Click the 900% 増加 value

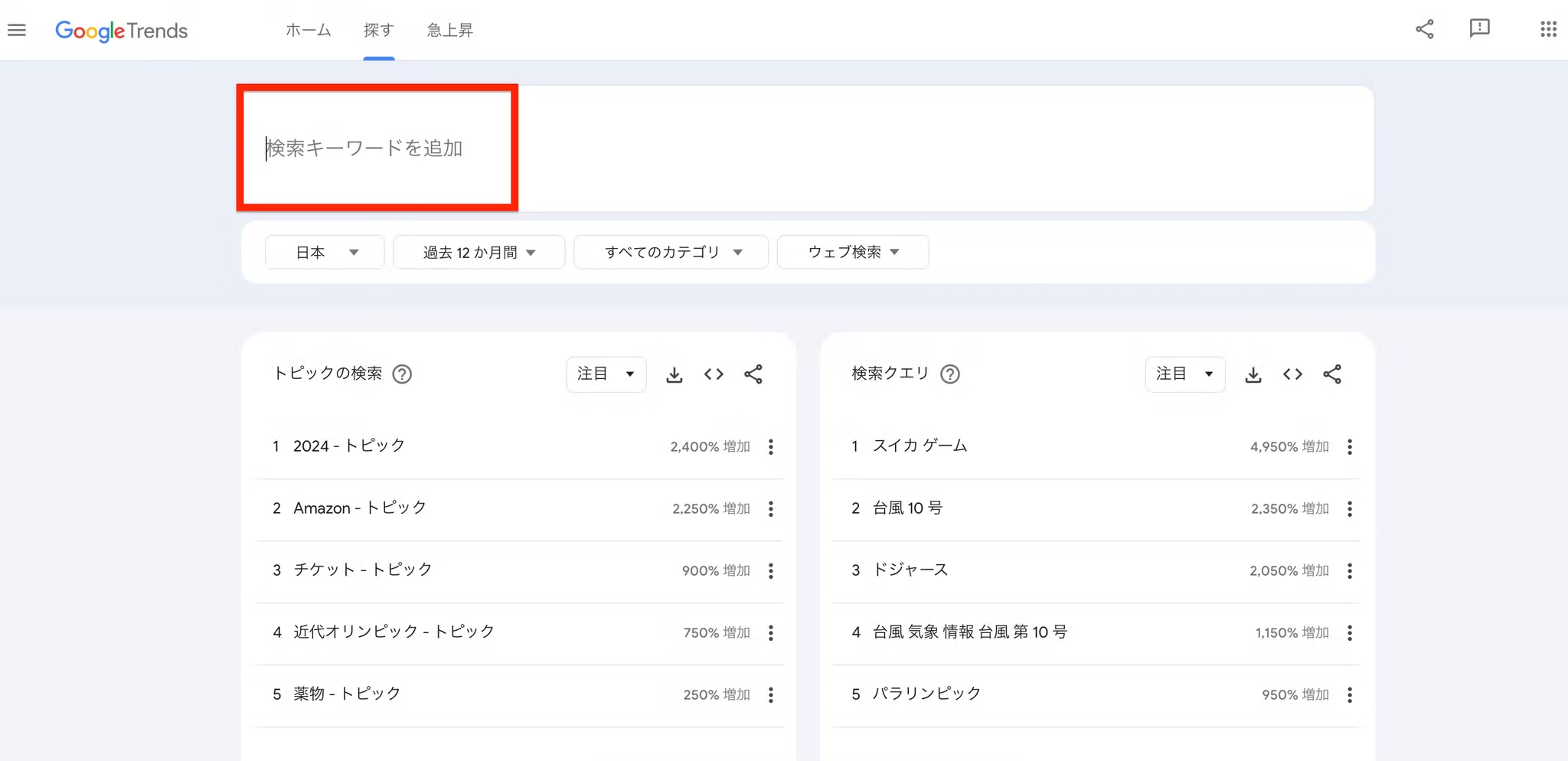pos(716,571)
